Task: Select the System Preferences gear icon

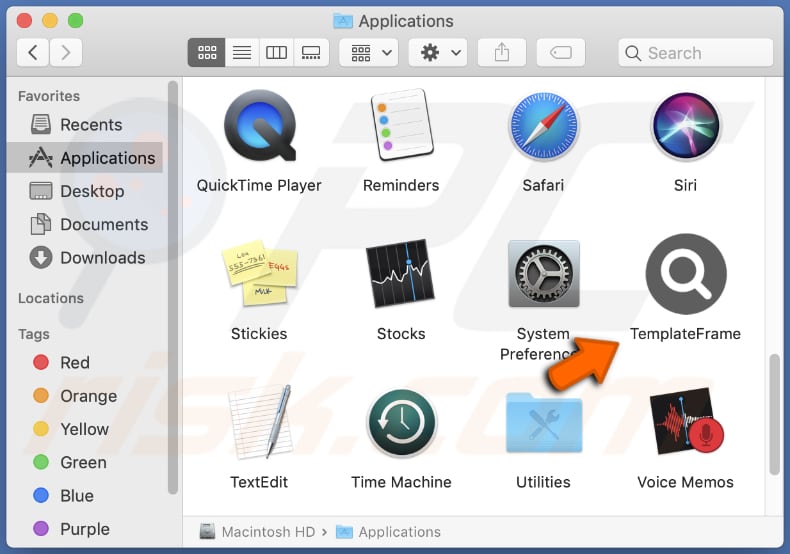Action: (544, 273)
